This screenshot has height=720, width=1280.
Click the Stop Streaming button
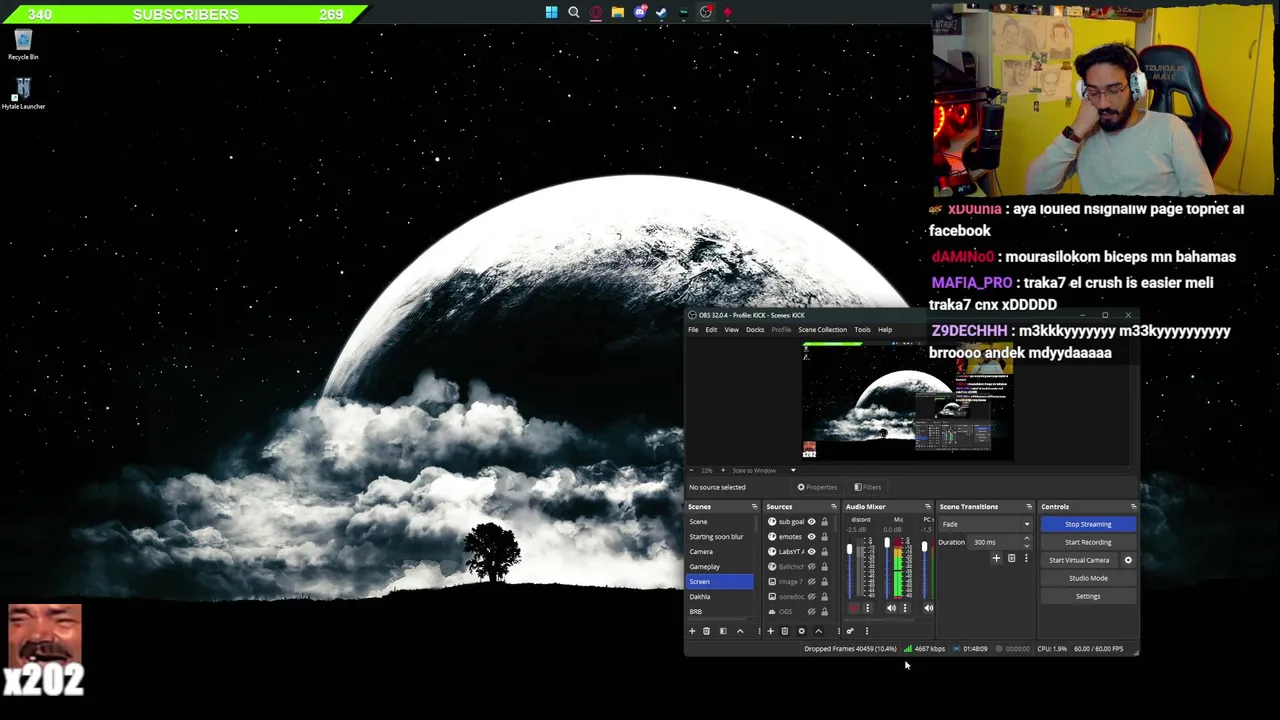pyautogui.click(x=1088, y=524)
